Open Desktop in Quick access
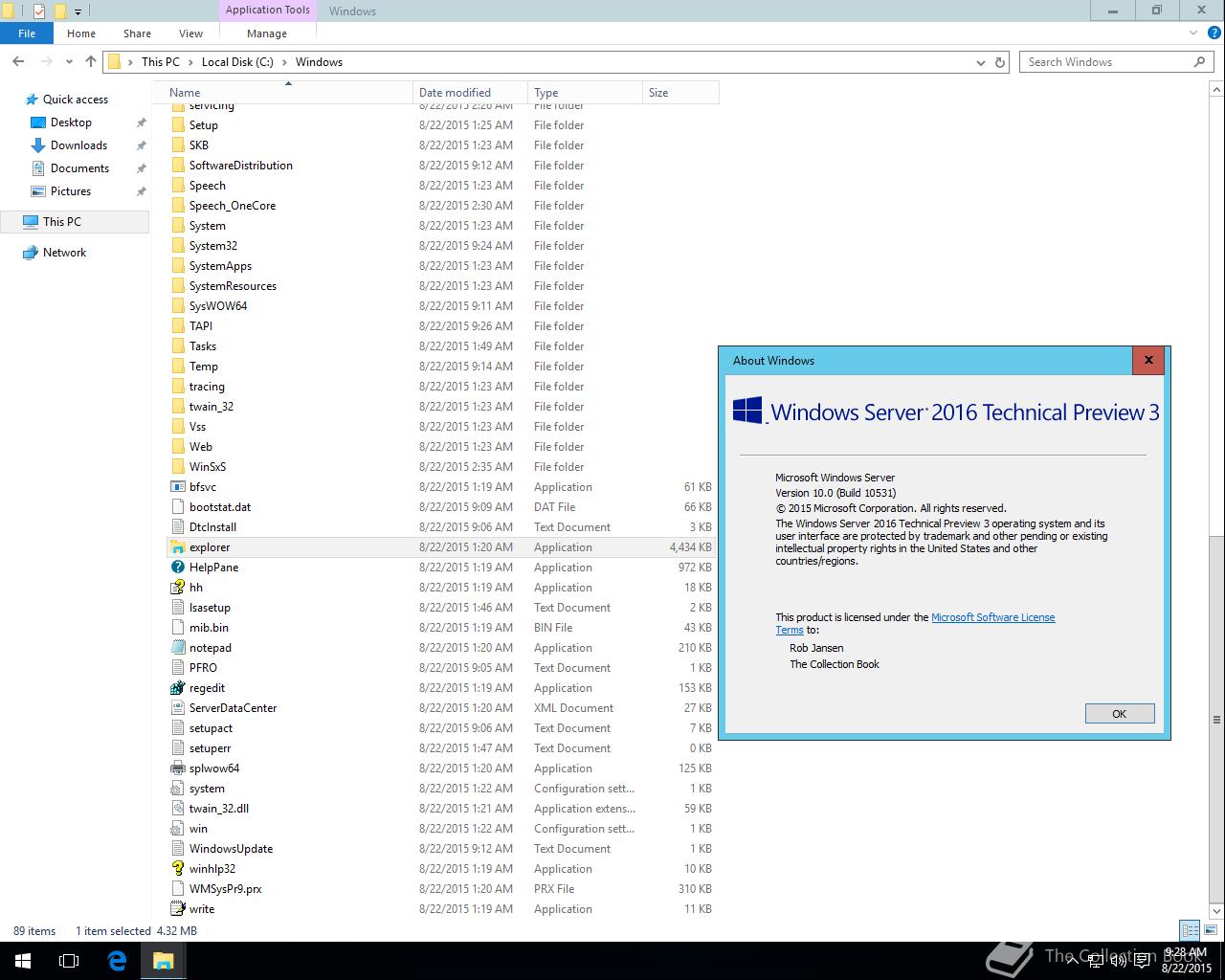Screen dimensions: 1225x980 (71, 122)
